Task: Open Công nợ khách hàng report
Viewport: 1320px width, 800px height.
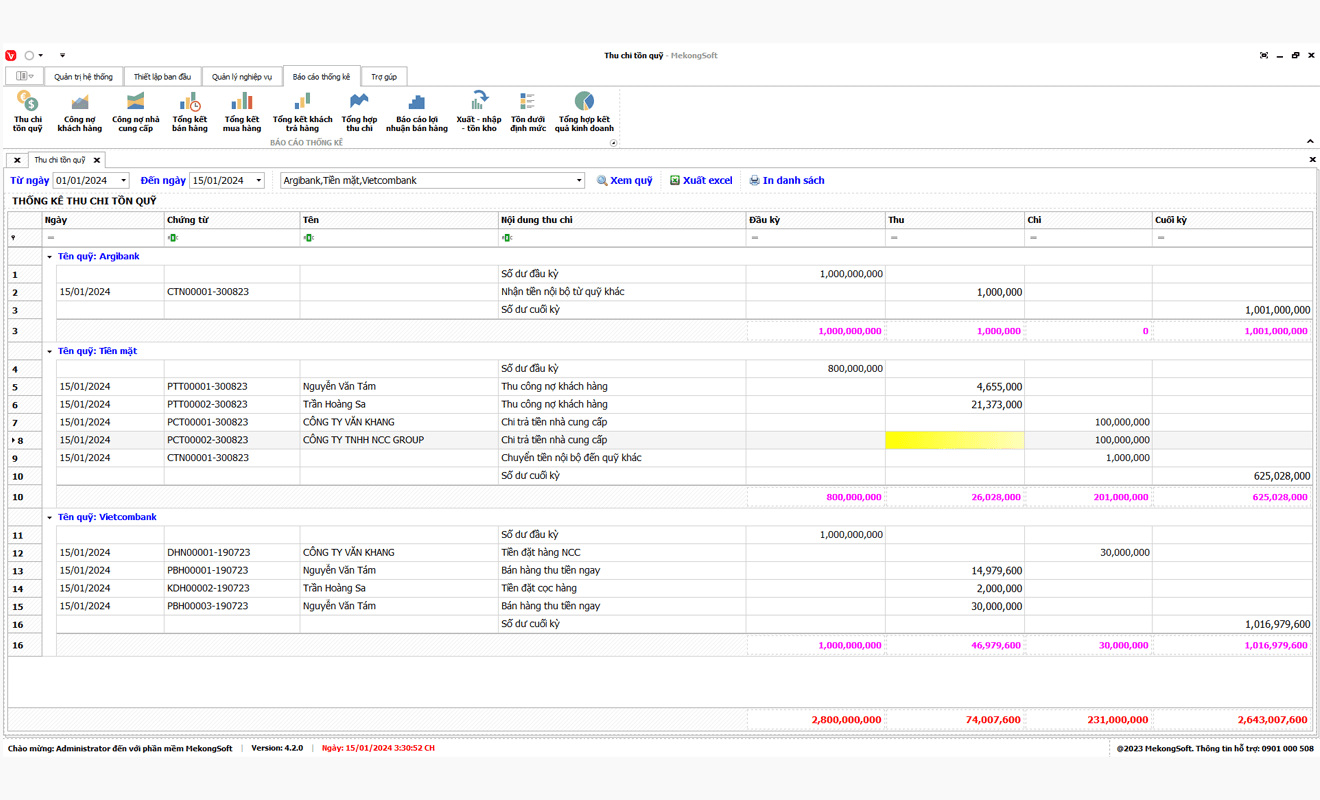Action: (80, 112)
